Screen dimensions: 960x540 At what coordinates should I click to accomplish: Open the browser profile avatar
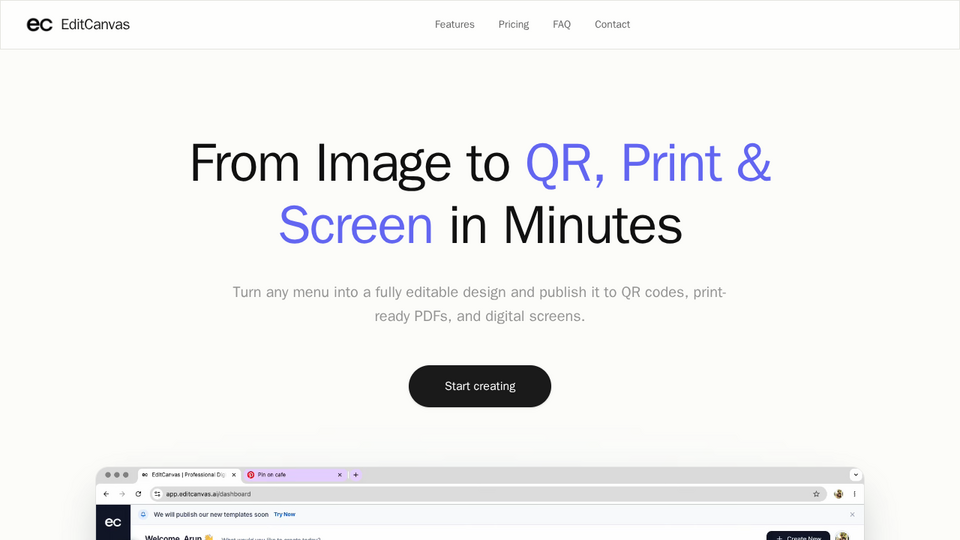tap(838, 494)
